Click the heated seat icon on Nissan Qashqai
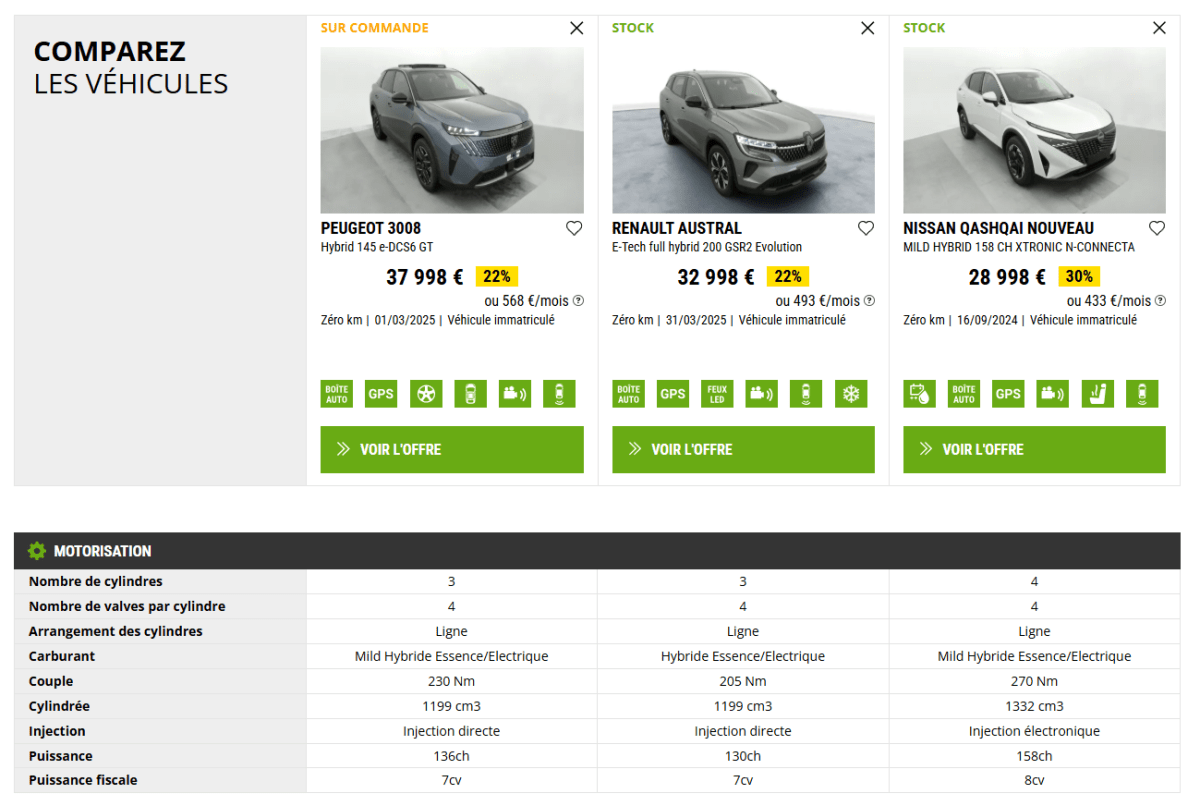Image resolution: width=1200 pixels, height=806 pixels. pyautogui.click(x=1097, y=394)
